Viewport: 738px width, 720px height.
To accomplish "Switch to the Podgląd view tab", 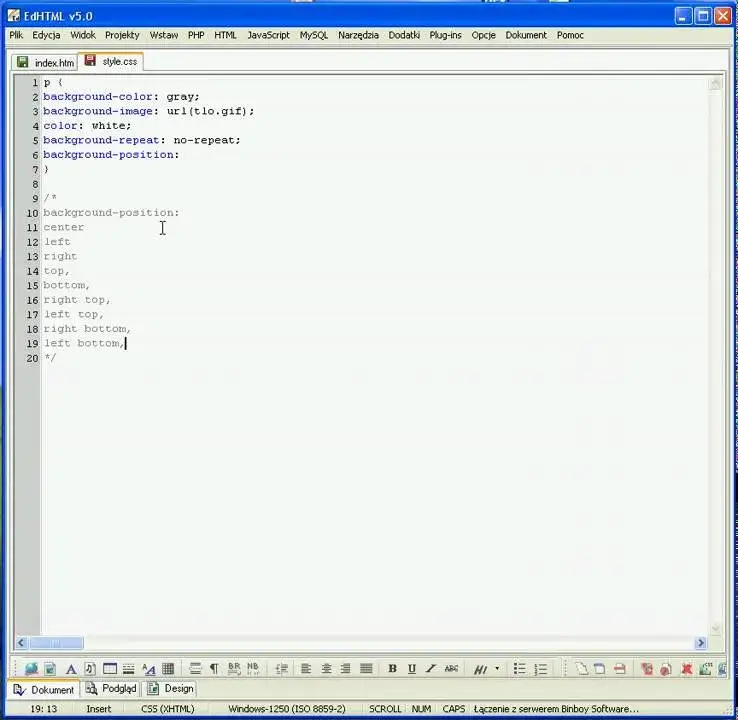I will click(x=112, y=688).
